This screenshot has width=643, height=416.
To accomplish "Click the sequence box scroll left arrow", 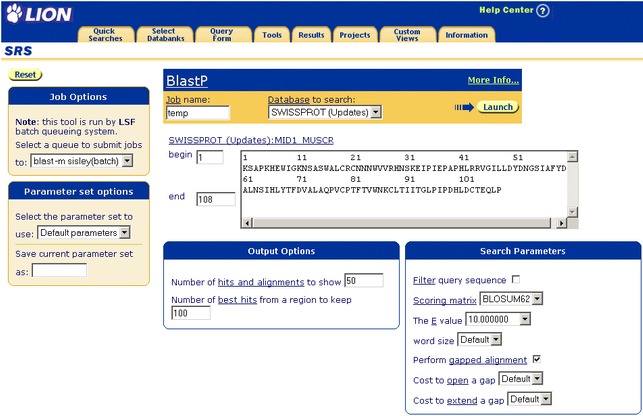I will (247, 223).
